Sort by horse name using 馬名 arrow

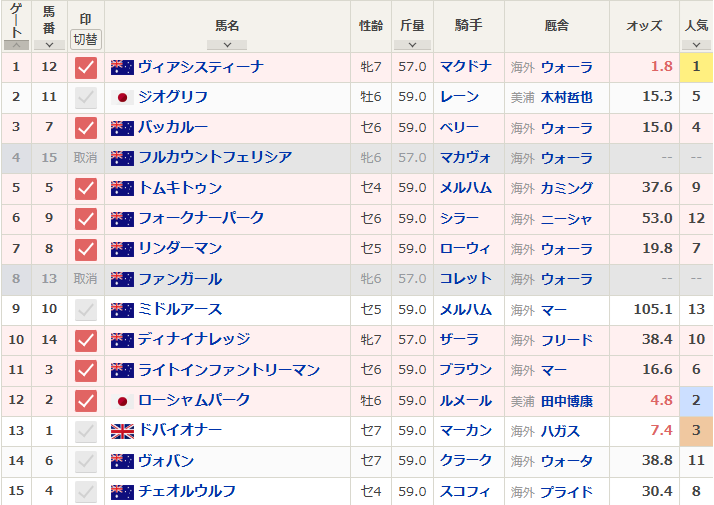pos(227,45)
